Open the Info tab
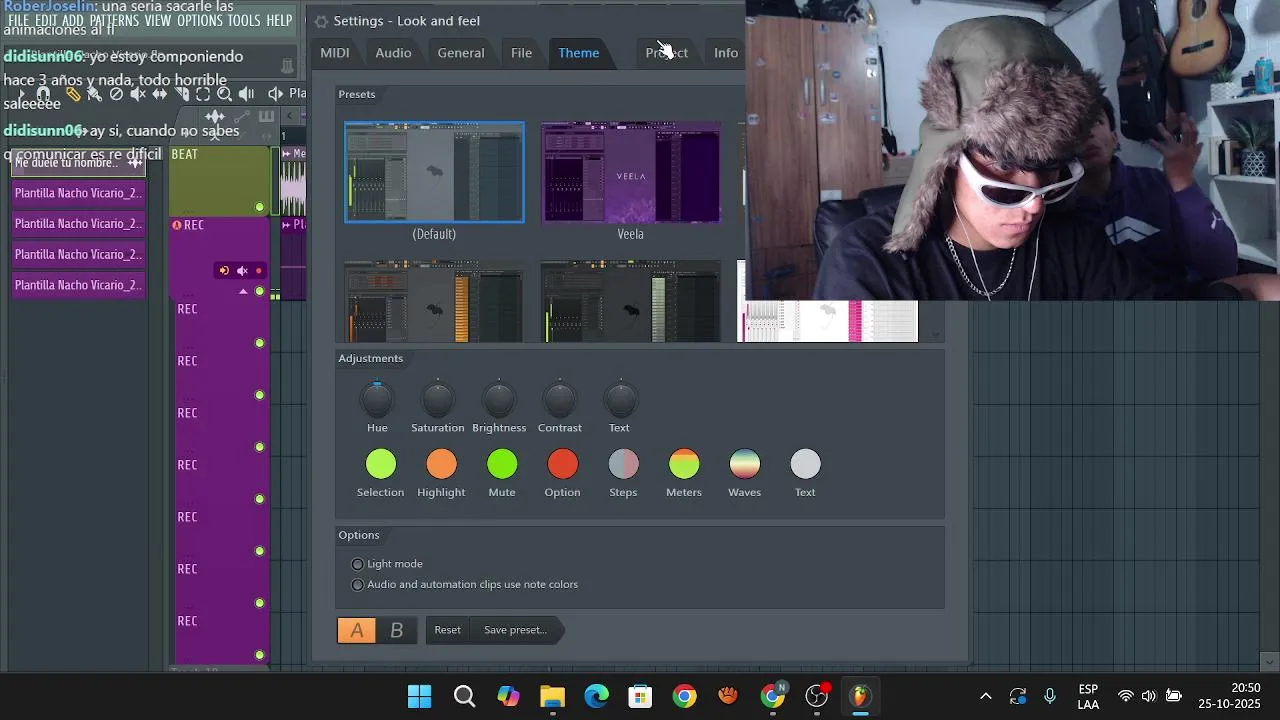Screen dimensions: 1280x720 726,53
